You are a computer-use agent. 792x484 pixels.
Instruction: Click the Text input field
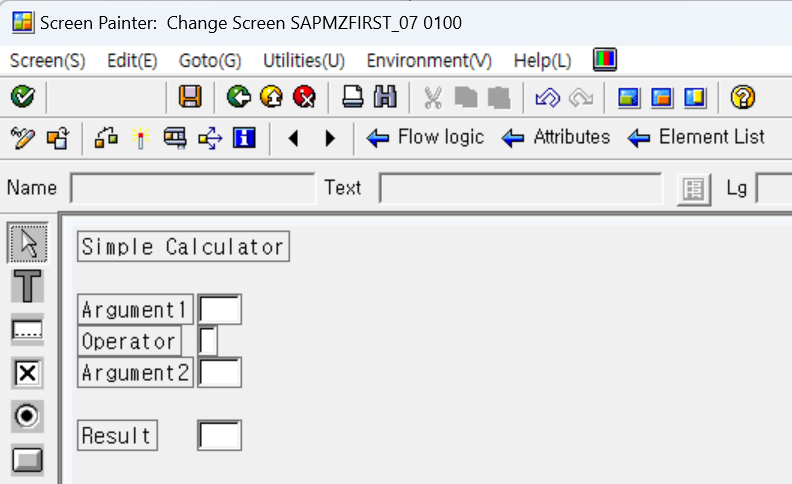pos(520,188)
